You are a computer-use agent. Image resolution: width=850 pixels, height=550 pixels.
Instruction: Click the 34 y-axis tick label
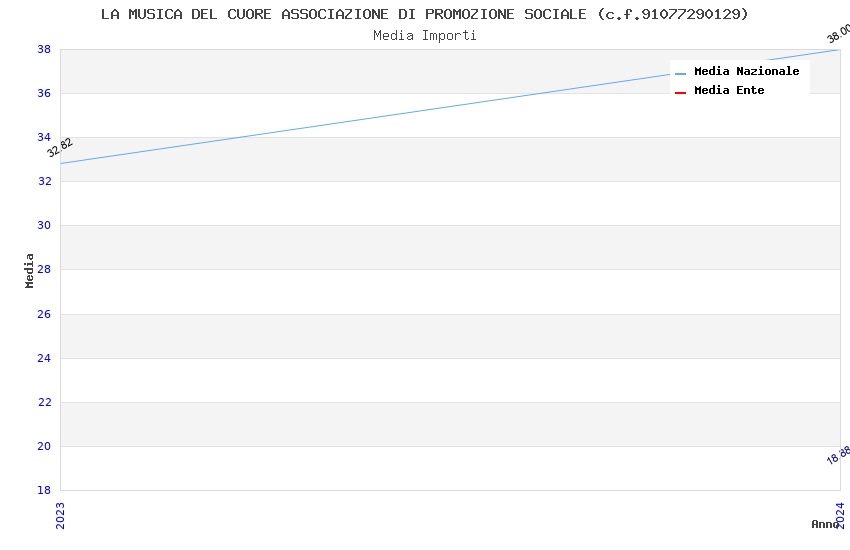pos(44,137)
